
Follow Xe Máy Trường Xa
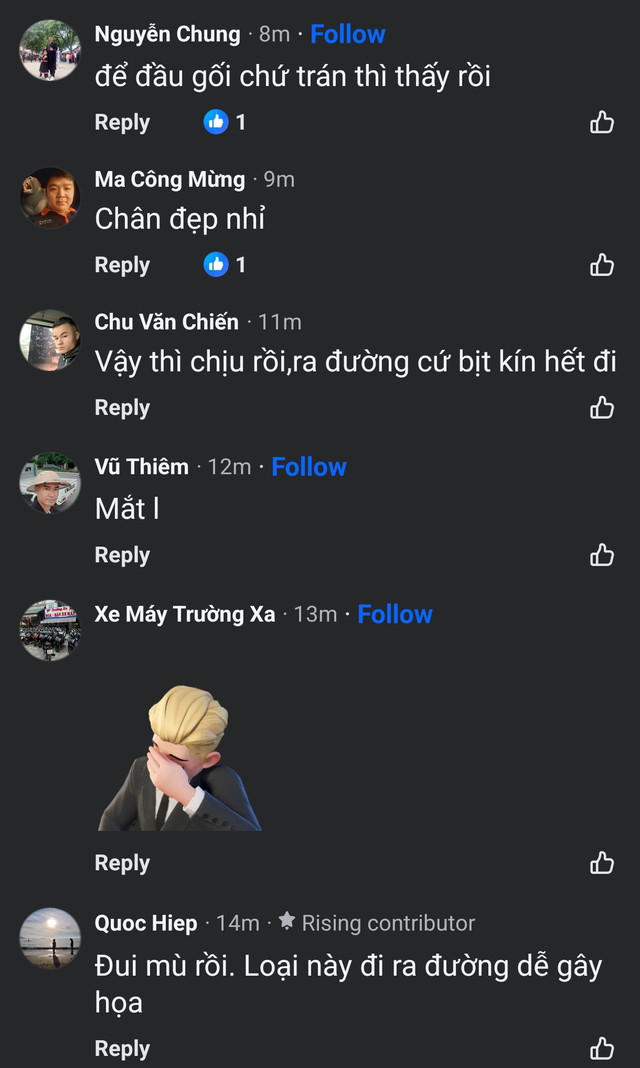coord(395,614)
